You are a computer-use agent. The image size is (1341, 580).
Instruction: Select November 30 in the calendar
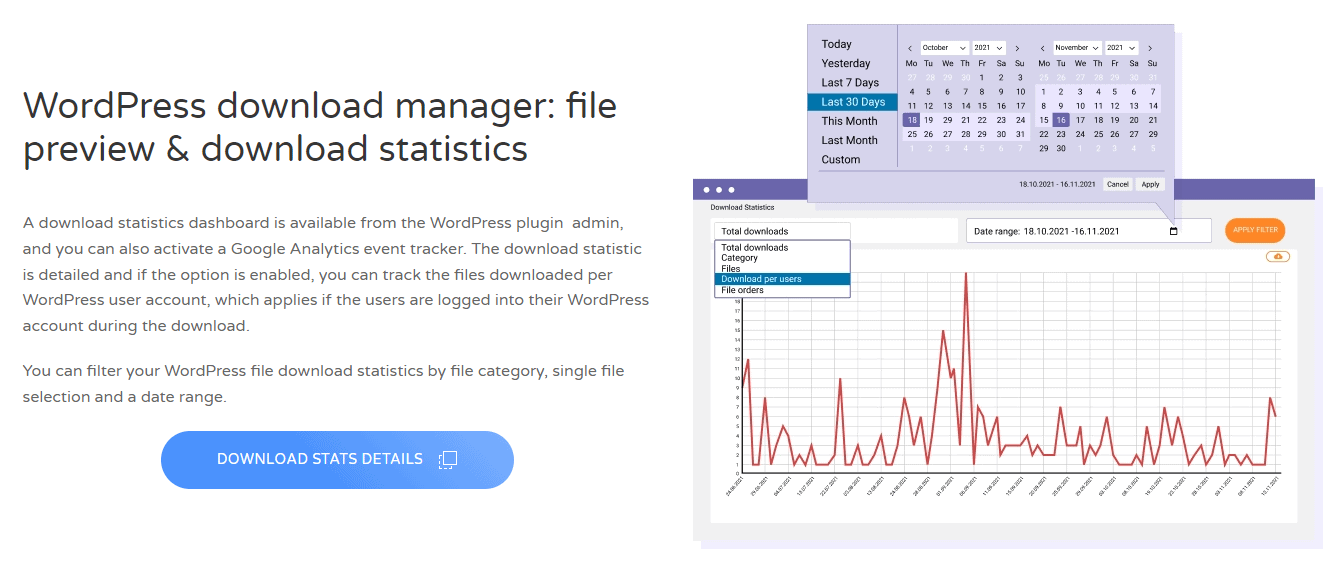pyautogui.click(x=1062, y=148)
